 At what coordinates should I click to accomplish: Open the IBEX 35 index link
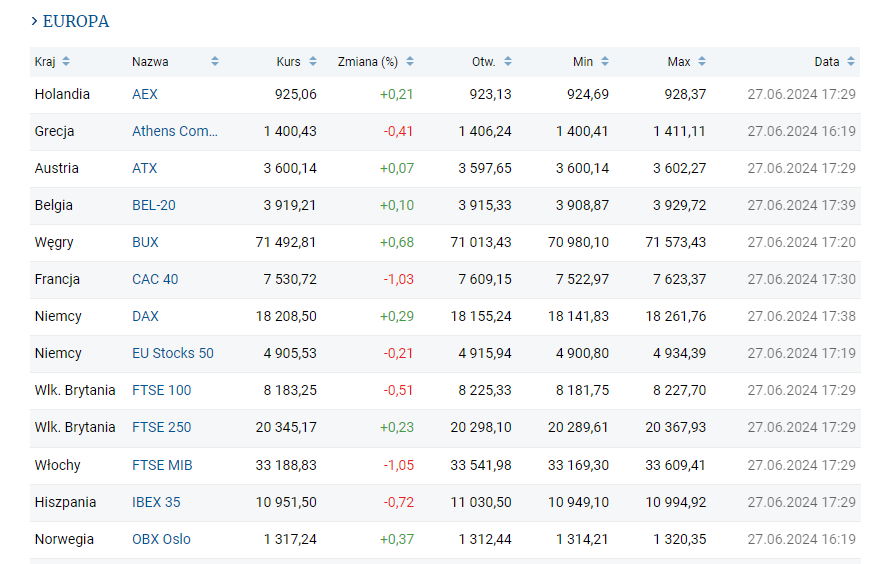click(156, 502)
